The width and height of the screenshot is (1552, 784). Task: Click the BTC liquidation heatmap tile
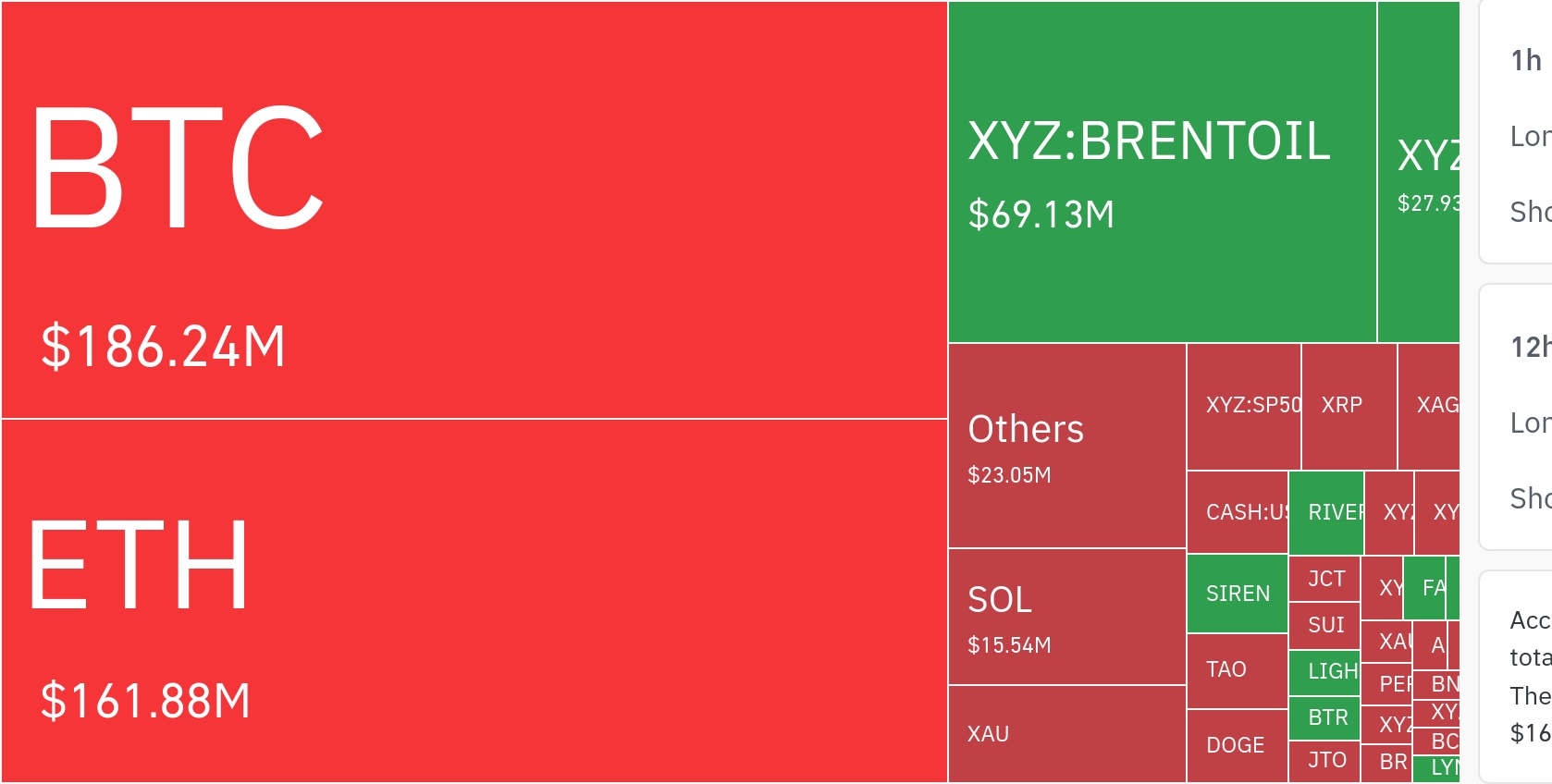tap(474, 210)
